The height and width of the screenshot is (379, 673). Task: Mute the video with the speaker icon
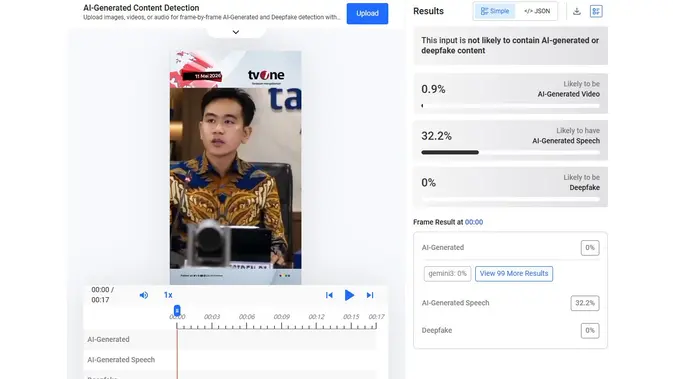[x=144, y=295]
